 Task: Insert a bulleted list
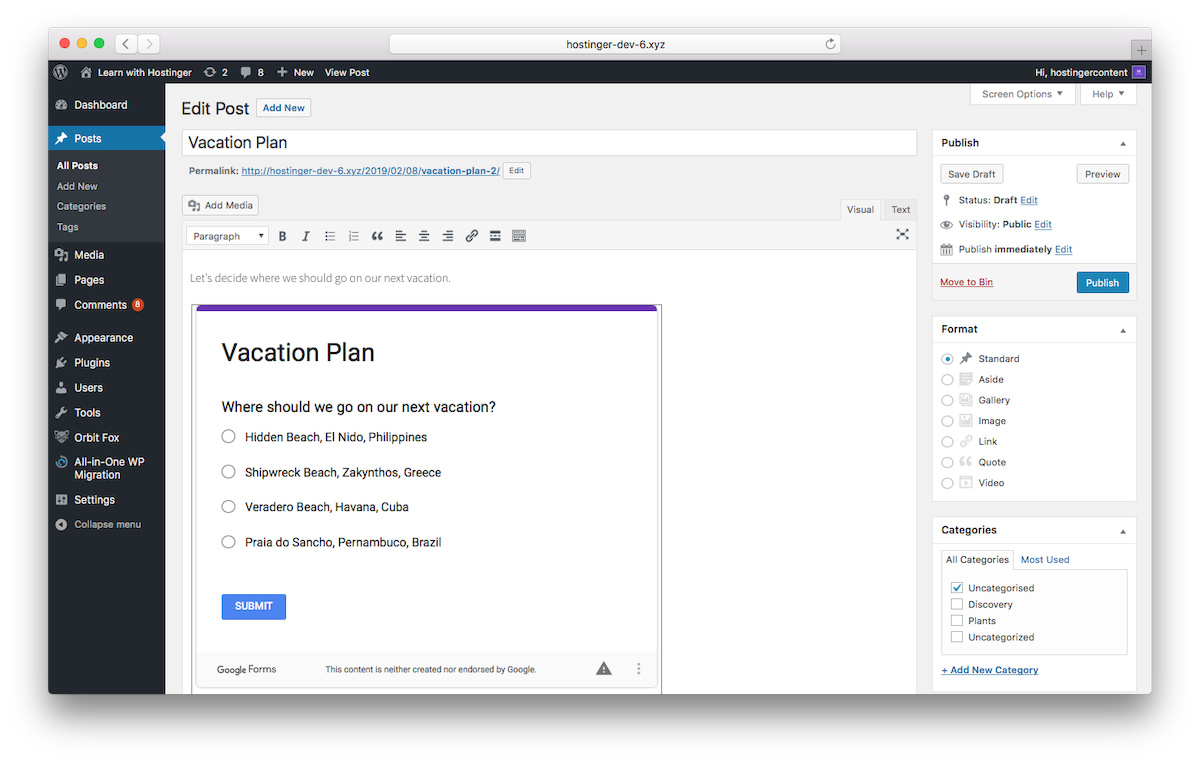pos(330,236)
